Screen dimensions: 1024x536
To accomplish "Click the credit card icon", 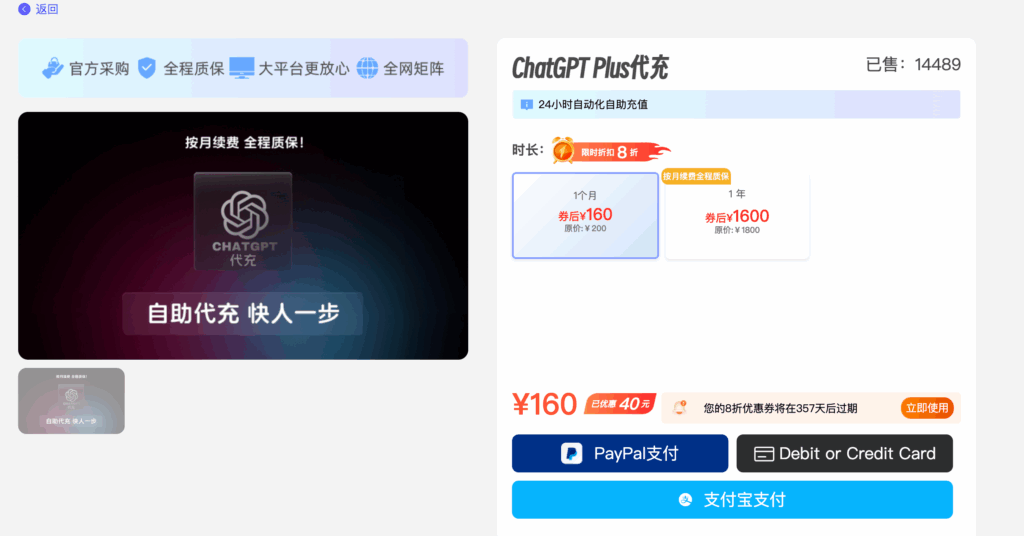I will (763, 454).
